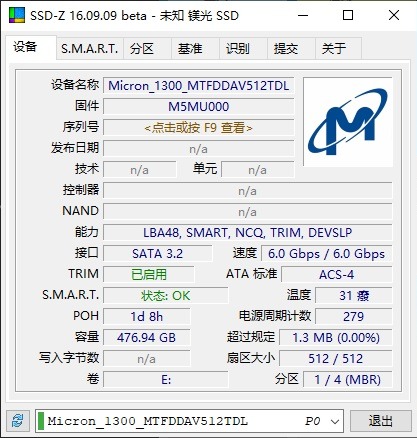Click the 技术 n/a field

140,170
